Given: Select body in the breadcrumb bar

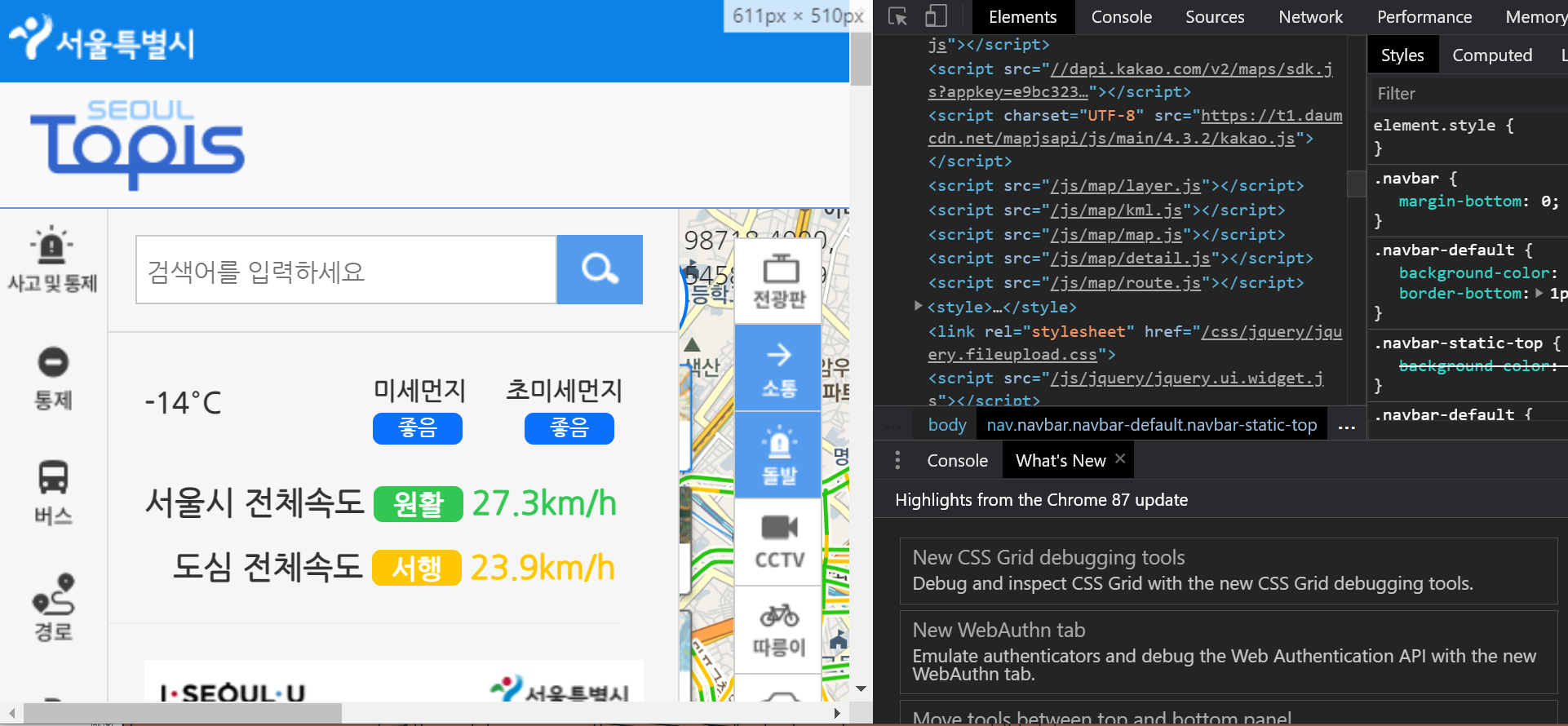Looking at the screenshot, I should [x=946, y=425].
